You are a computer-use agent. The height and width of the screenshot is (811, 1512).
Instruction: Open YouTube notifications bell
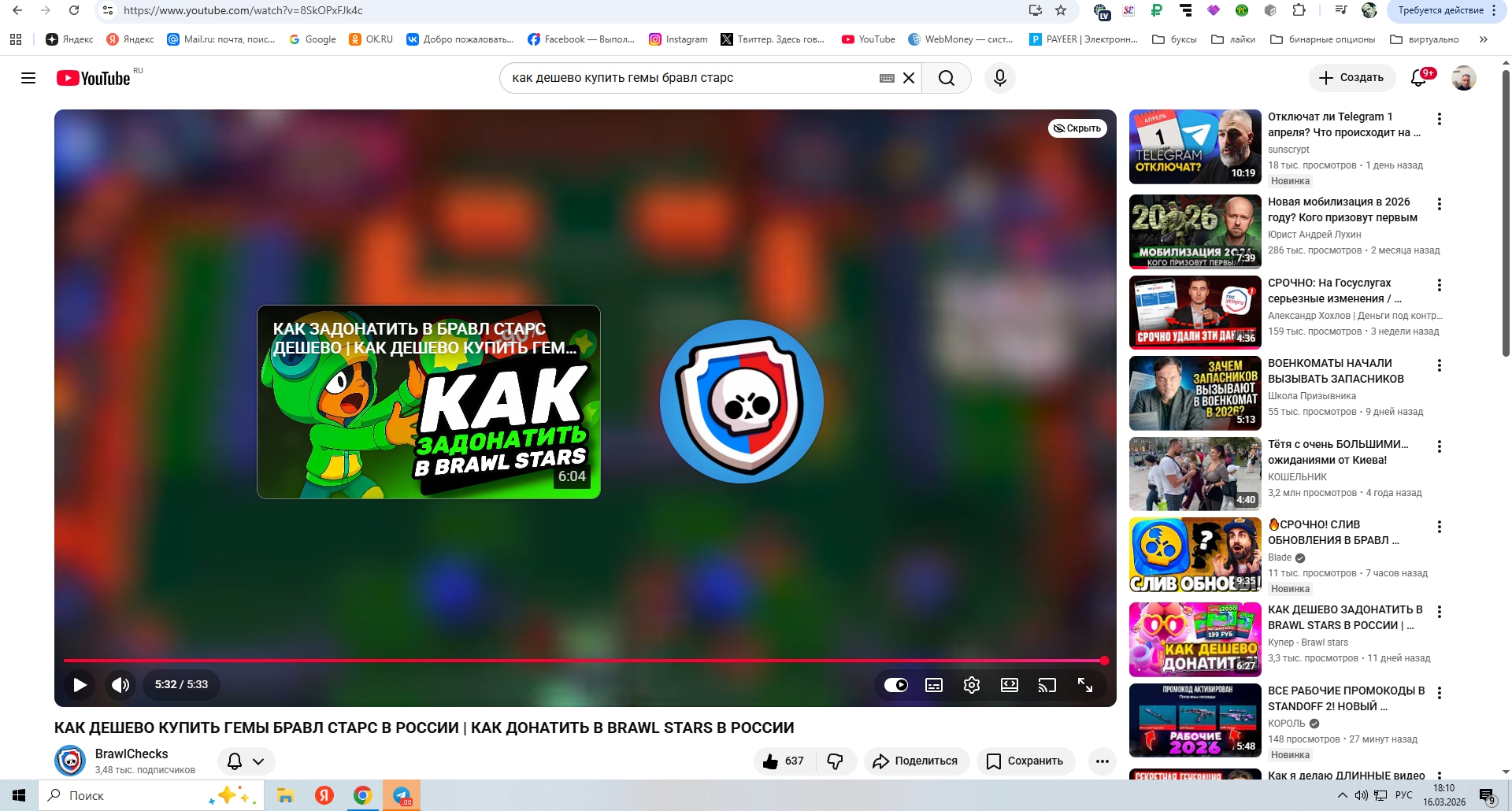(x=1419, y=78)
